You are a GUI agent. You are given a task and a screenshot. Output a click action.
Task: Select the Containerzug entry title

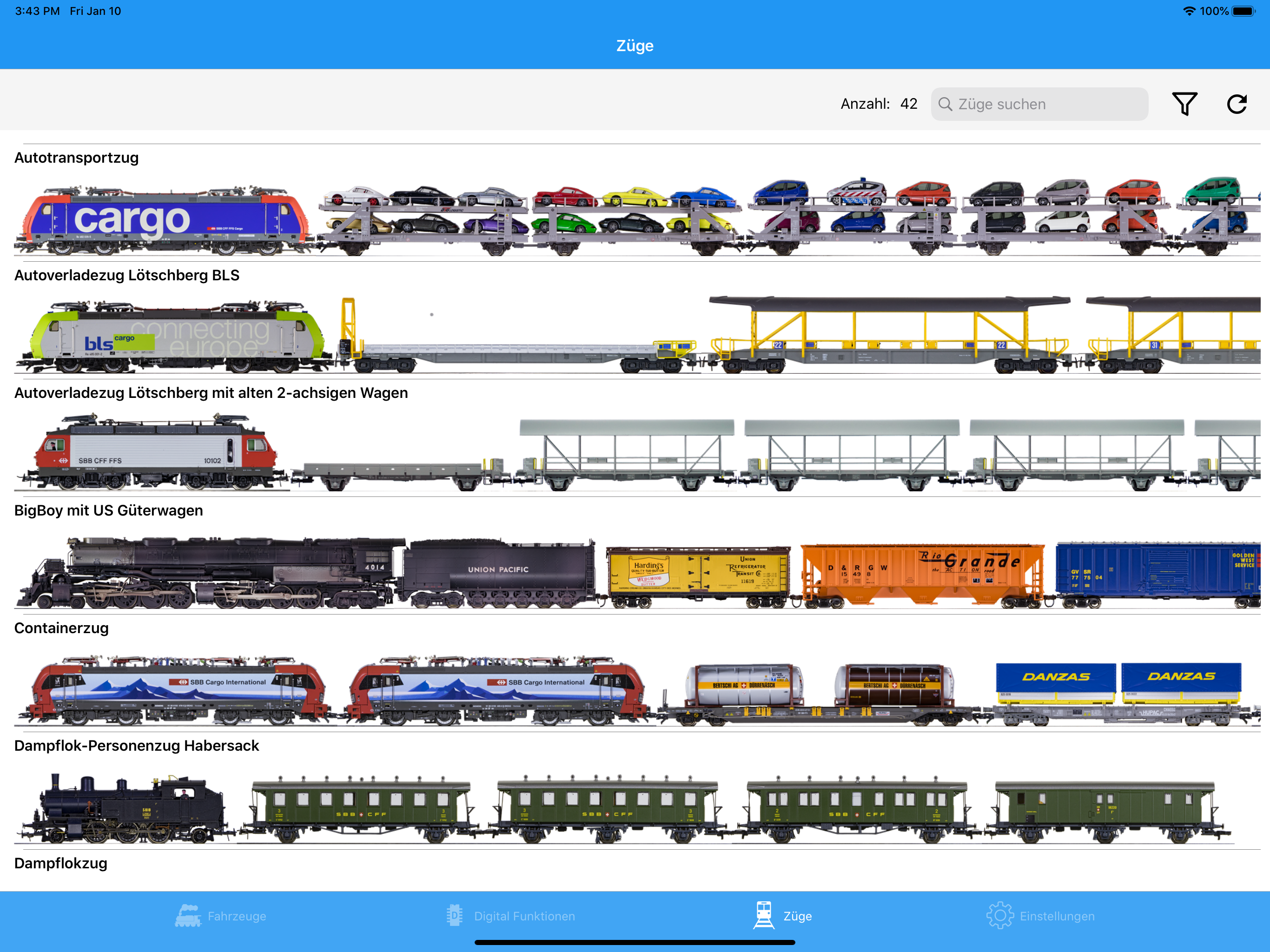(61, 629)
